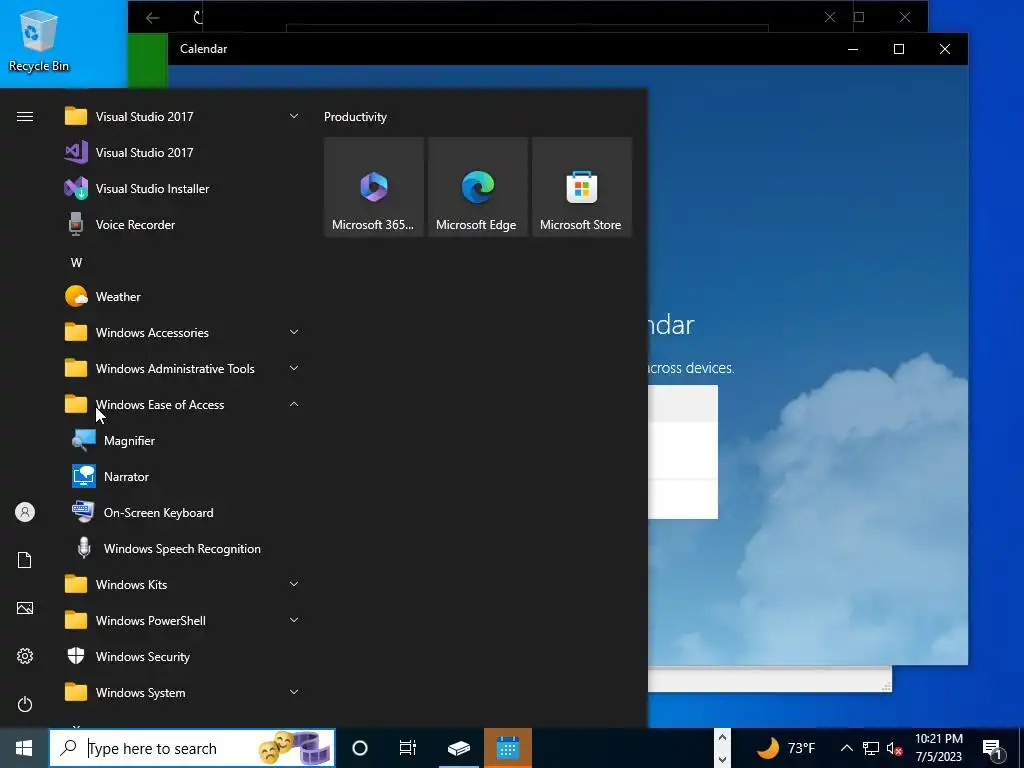Image resolution: width=1024 pixels, height=768 pixels.
Task: Open Power options in Start
Action: pyautogui.click(x=25, y=704)
